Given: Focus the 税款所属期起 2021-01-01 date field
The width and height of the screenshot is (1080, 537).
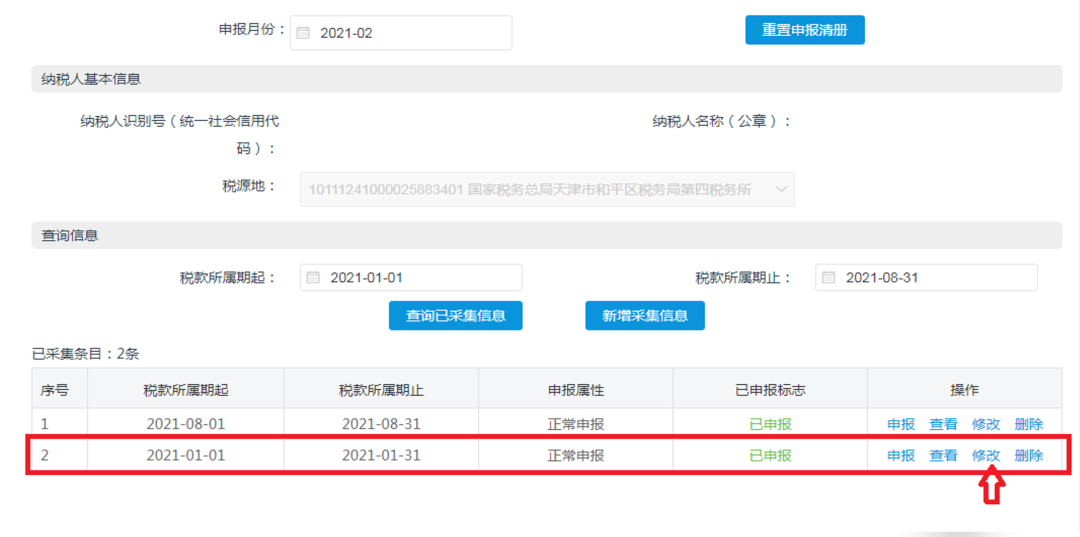Looking at the screenshot, I should tap(411, 277).
